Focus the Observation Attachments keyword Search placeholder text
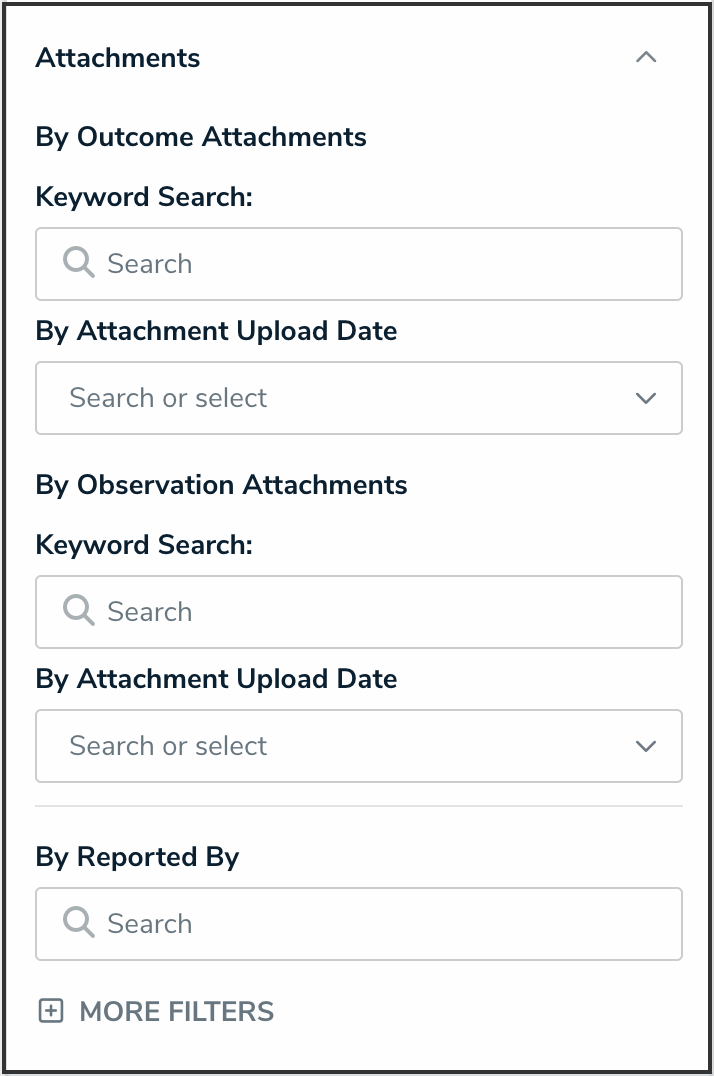Image resolution: width=714 pixels, height=1076 pixels. click(150, 612)
